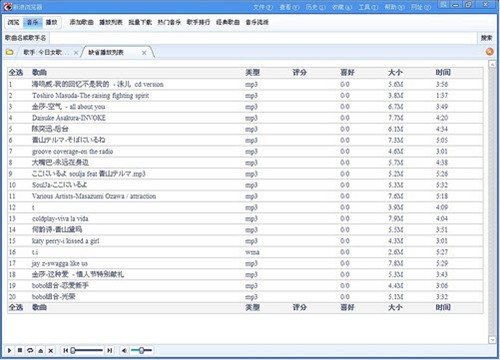Skip to next track icon
Image resolution: width=500 pixels, height=360 pixels.
(109, 350)
